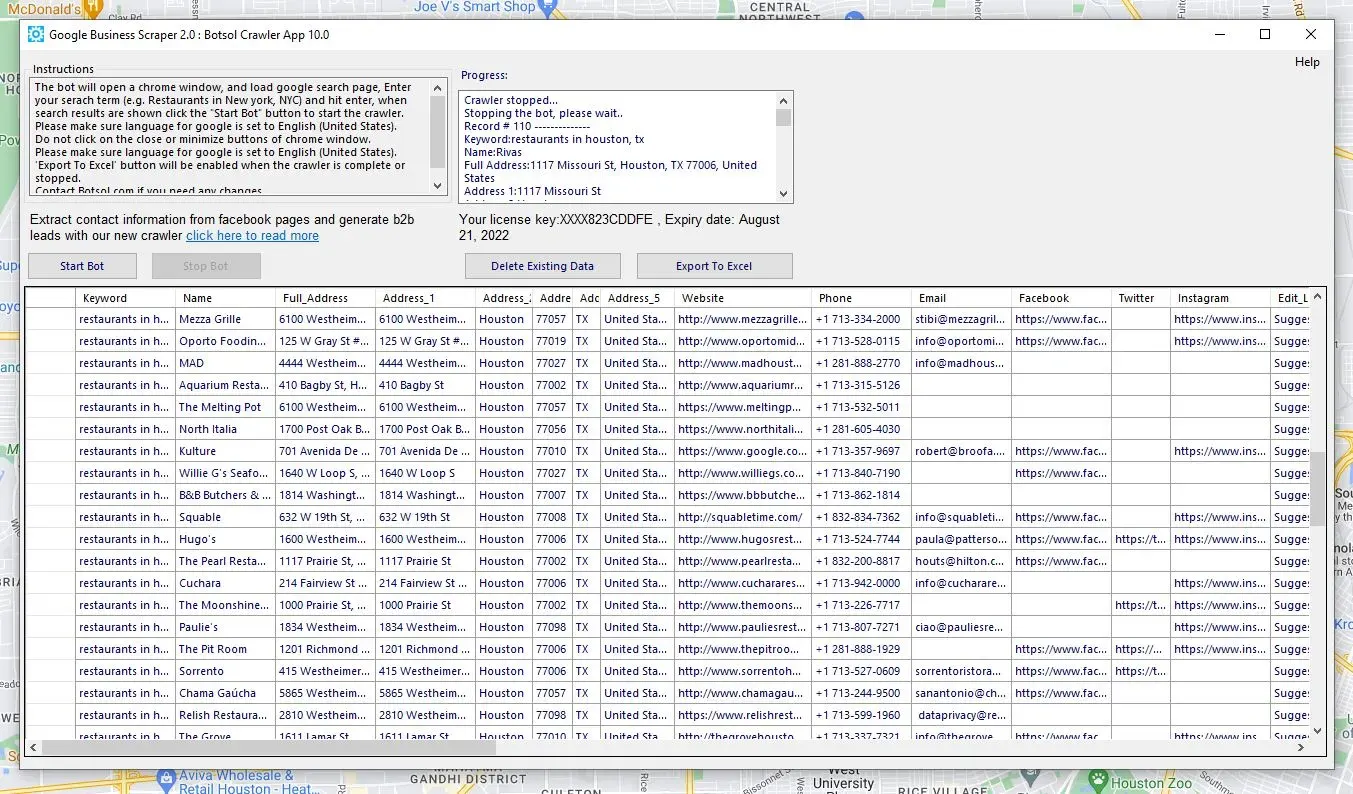Sort by the Keyword column header
1353x794 pixels.
tap(126, 298)
